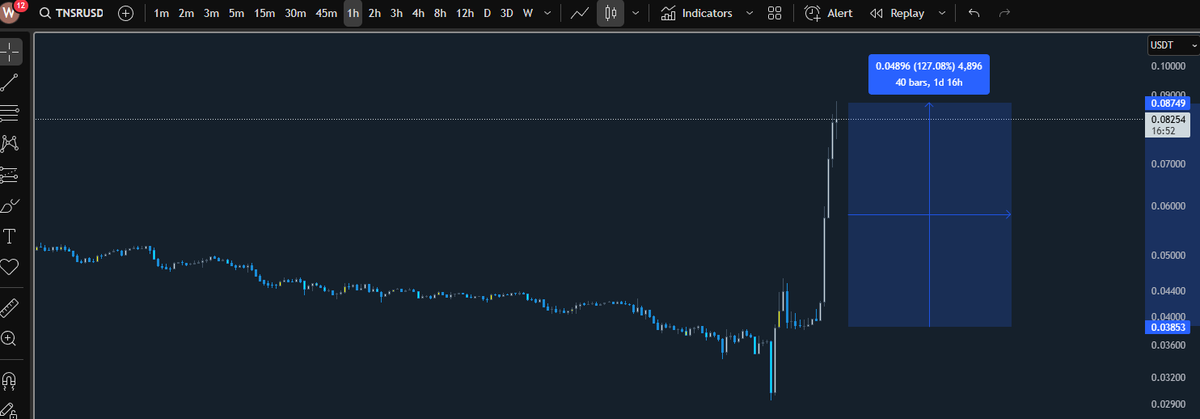Select the W weekly timeframe
Viewport: 1200px width, 419px height.
[x=527, y=14]
